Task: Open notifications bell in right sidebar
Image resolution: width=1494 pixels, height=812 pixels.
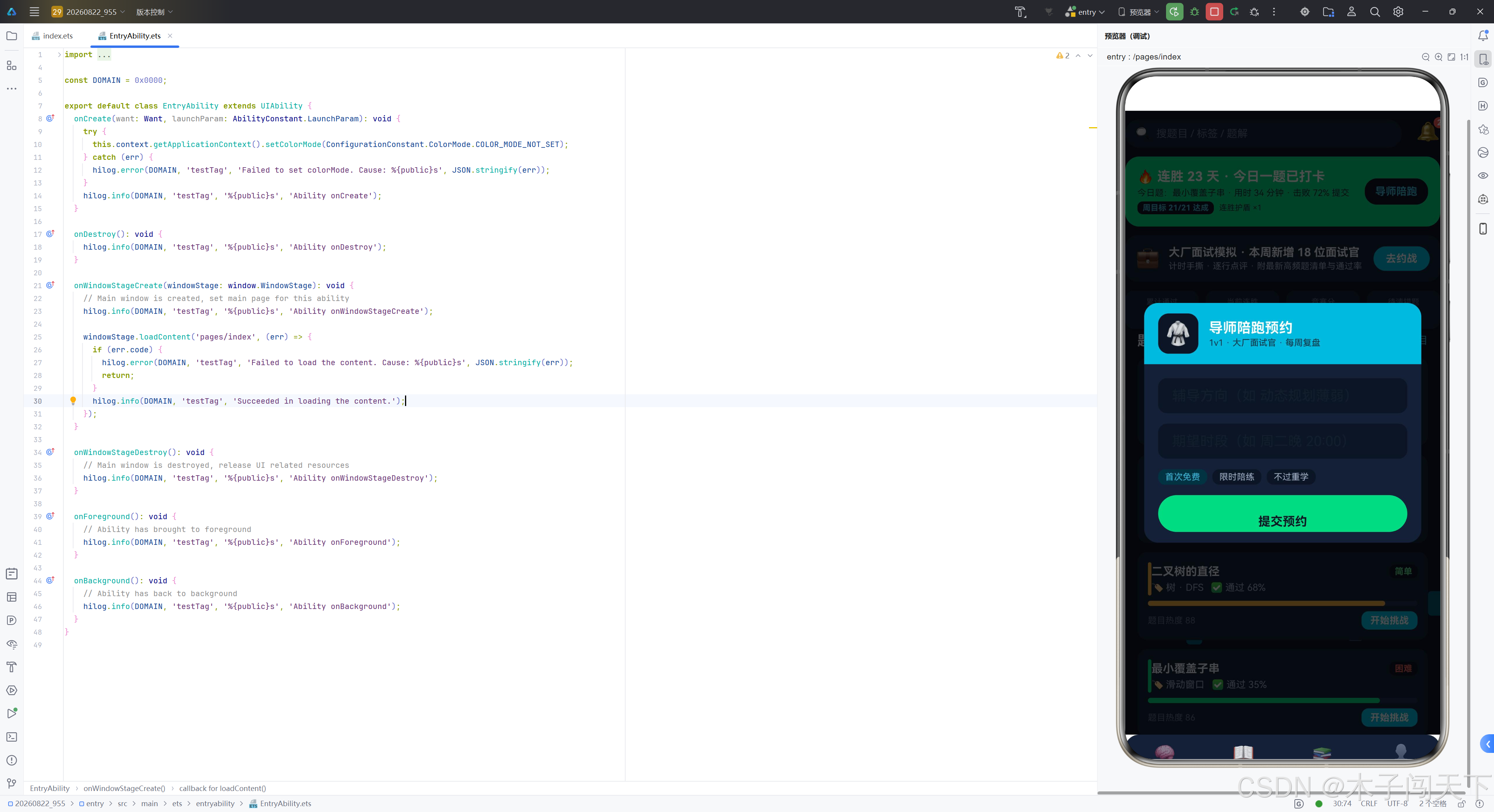Action: [x=1483, y=36]
